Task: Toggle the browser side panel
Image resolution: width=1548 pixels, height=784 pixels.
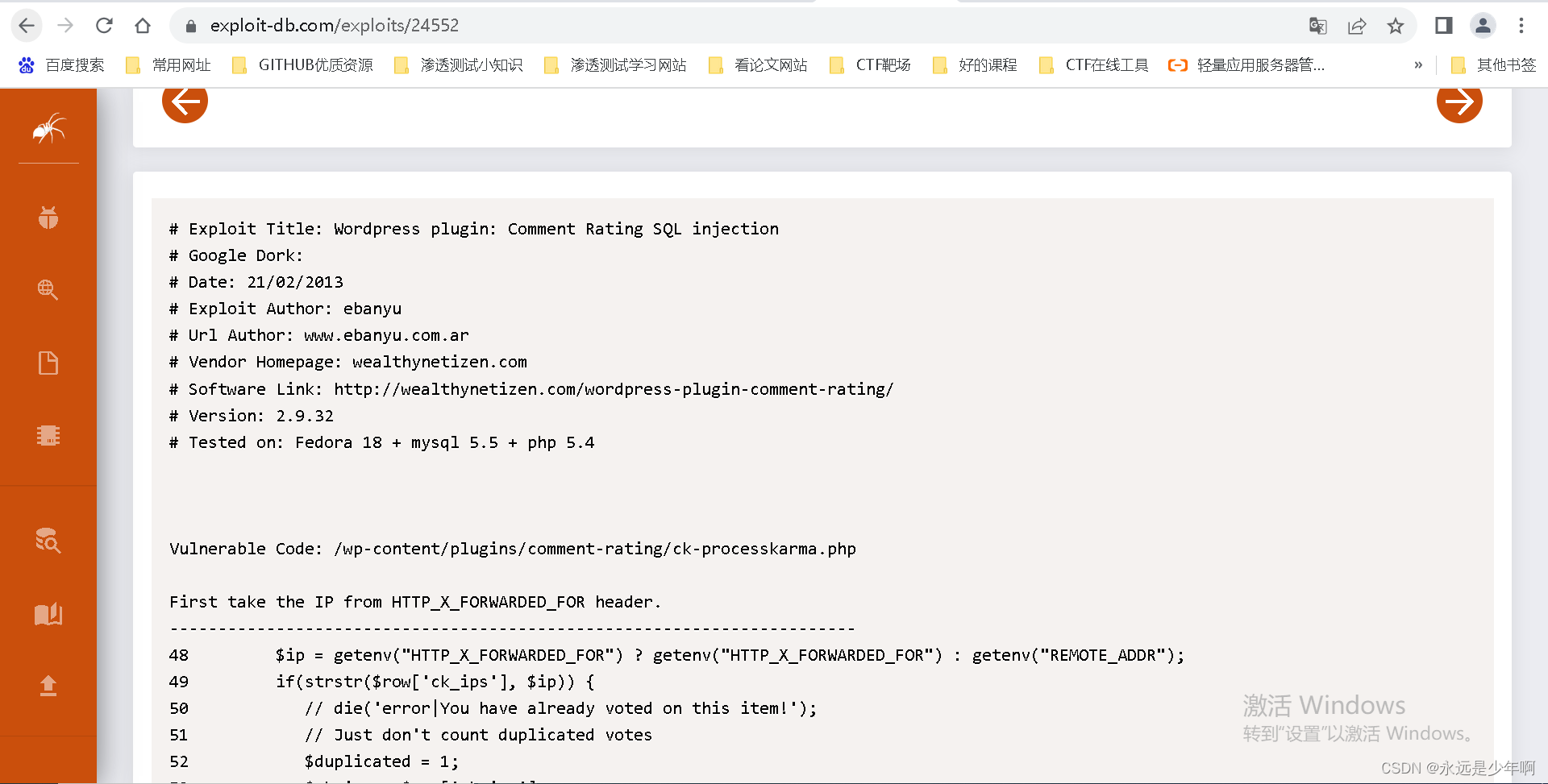Action: [1444, 26]
